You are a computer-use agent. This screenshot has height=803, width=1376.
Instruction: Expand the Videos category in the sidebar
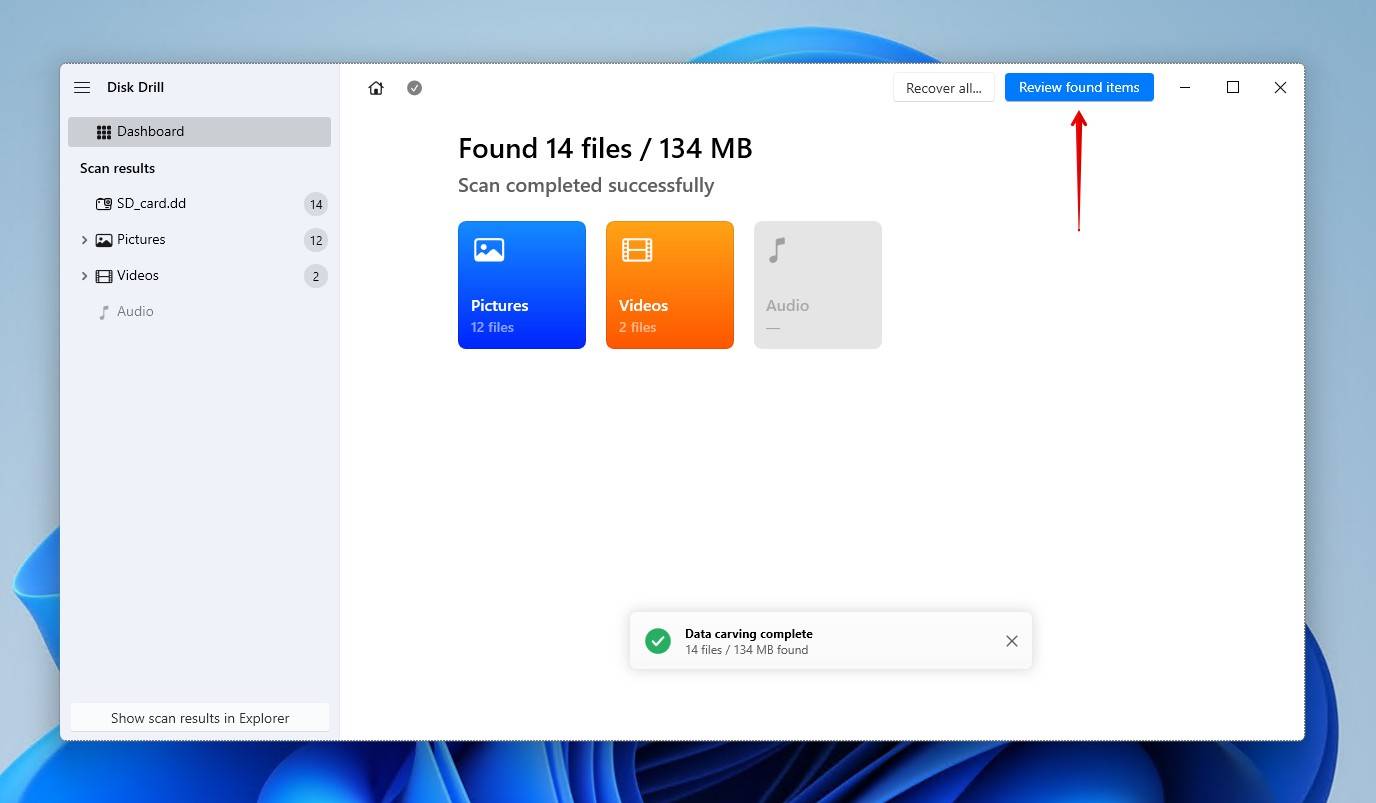(x=84, y=276)
